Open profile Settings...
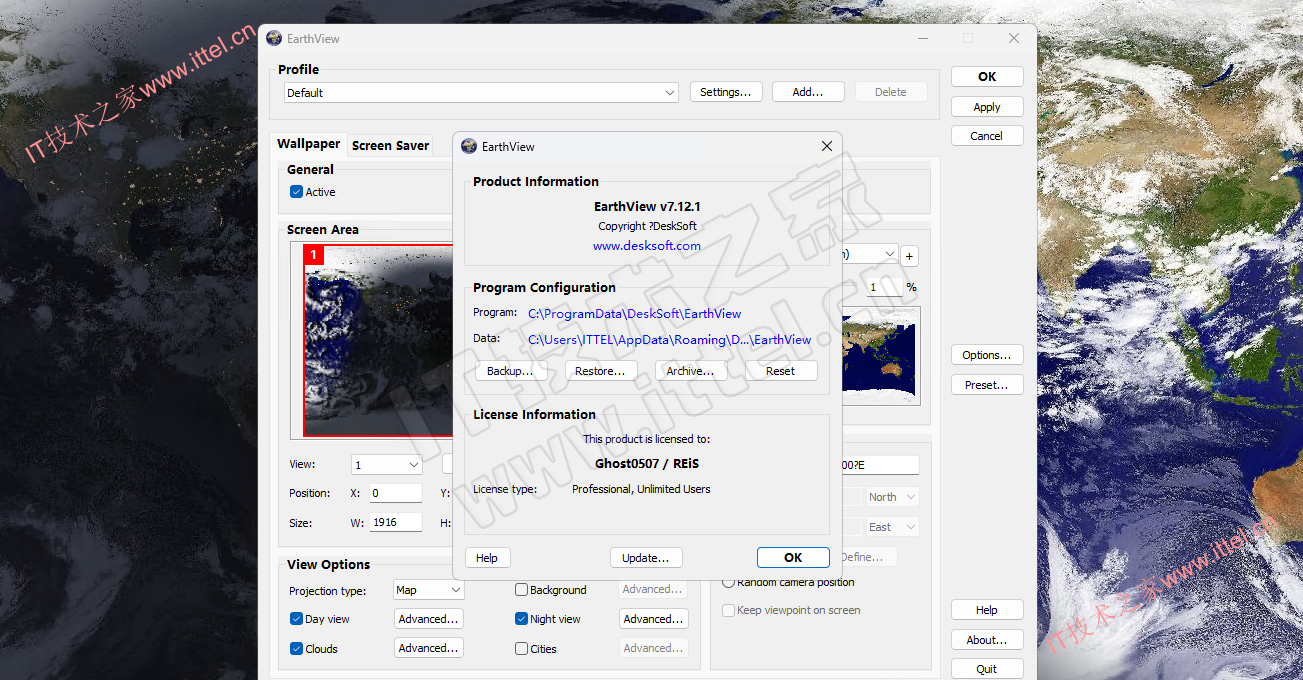This screenshot has height=680, width=1303. point(726,92)
